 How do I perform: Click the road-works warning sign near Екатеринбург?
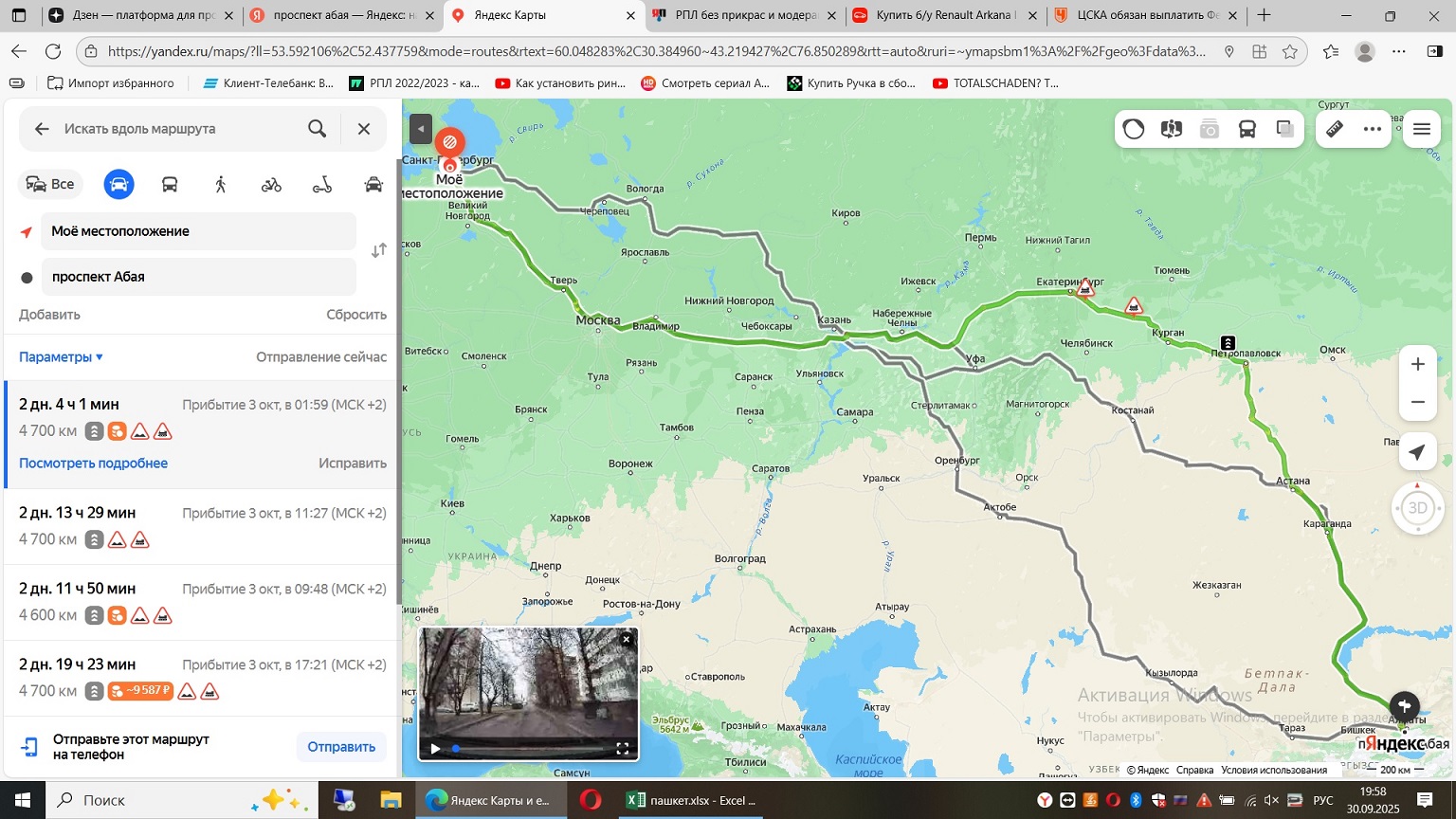pyautogui.click(x=1086, y=288)
